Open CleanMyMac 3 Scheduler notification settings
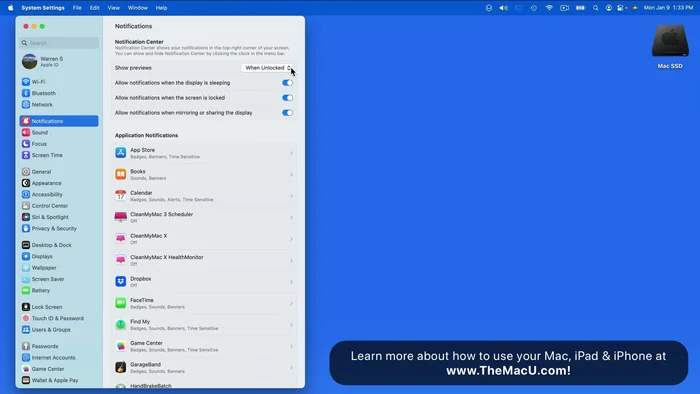 204,217
